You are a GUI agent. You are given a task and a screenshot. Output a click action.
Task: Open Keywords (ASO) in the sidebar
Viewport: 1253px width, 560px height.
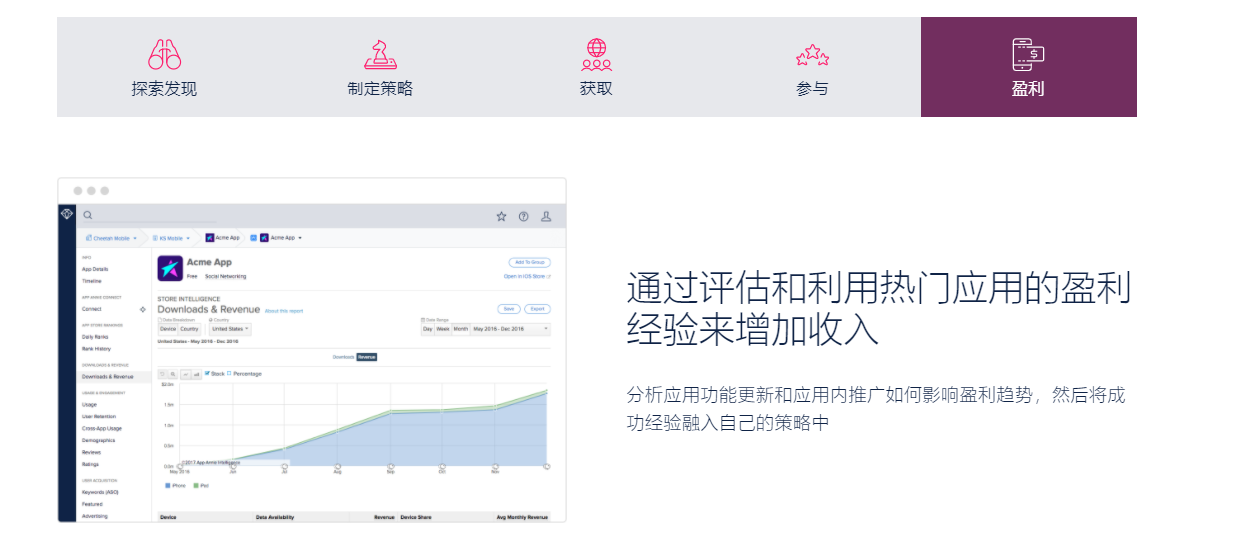point(100,492)
